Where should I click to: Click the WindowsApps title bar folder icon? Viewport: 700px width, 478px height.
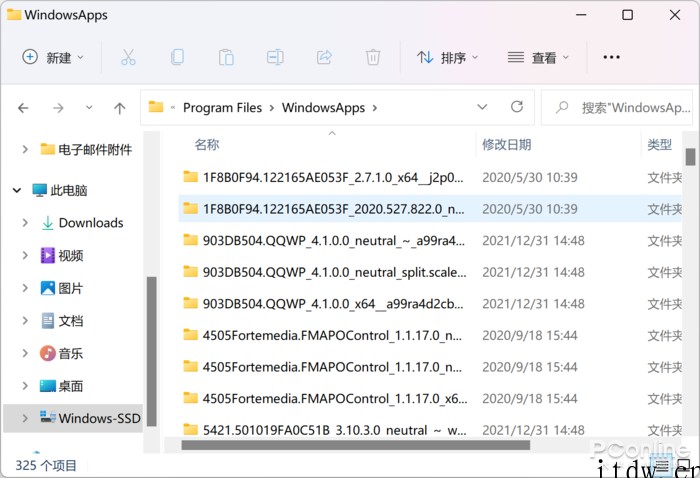point(14,14)
